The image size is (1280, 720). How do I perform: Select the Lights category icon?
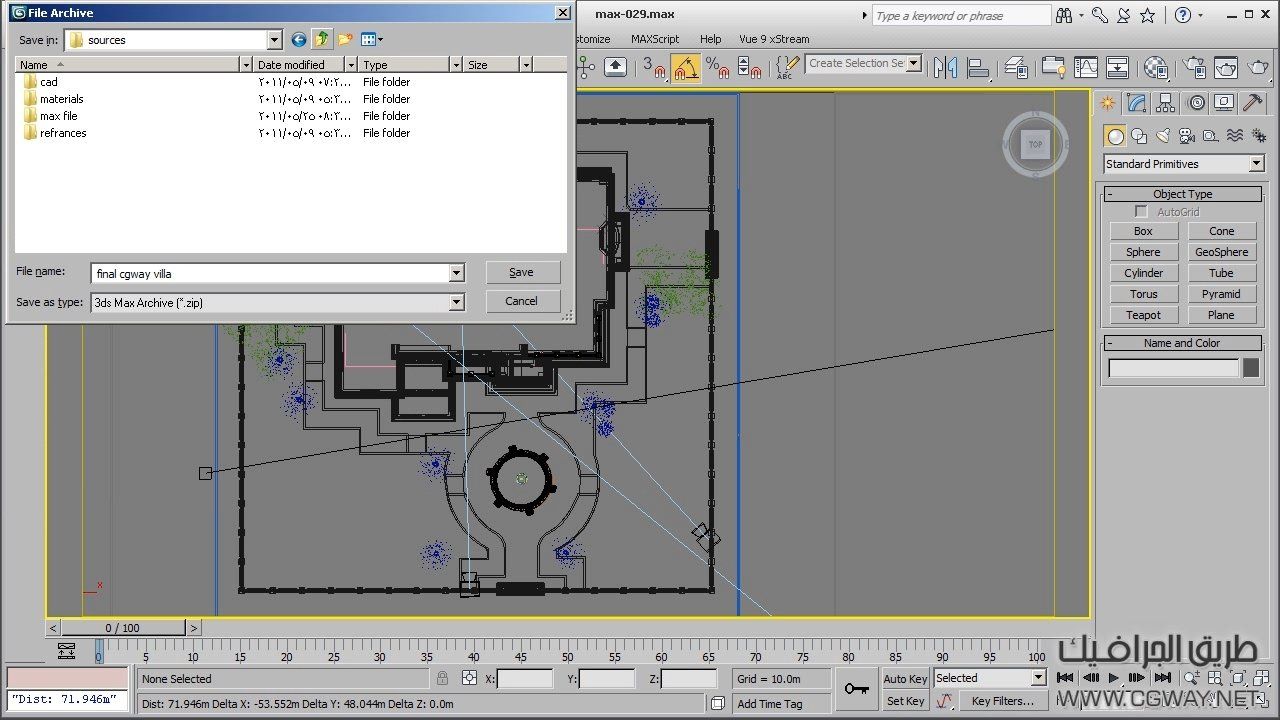1163,136
